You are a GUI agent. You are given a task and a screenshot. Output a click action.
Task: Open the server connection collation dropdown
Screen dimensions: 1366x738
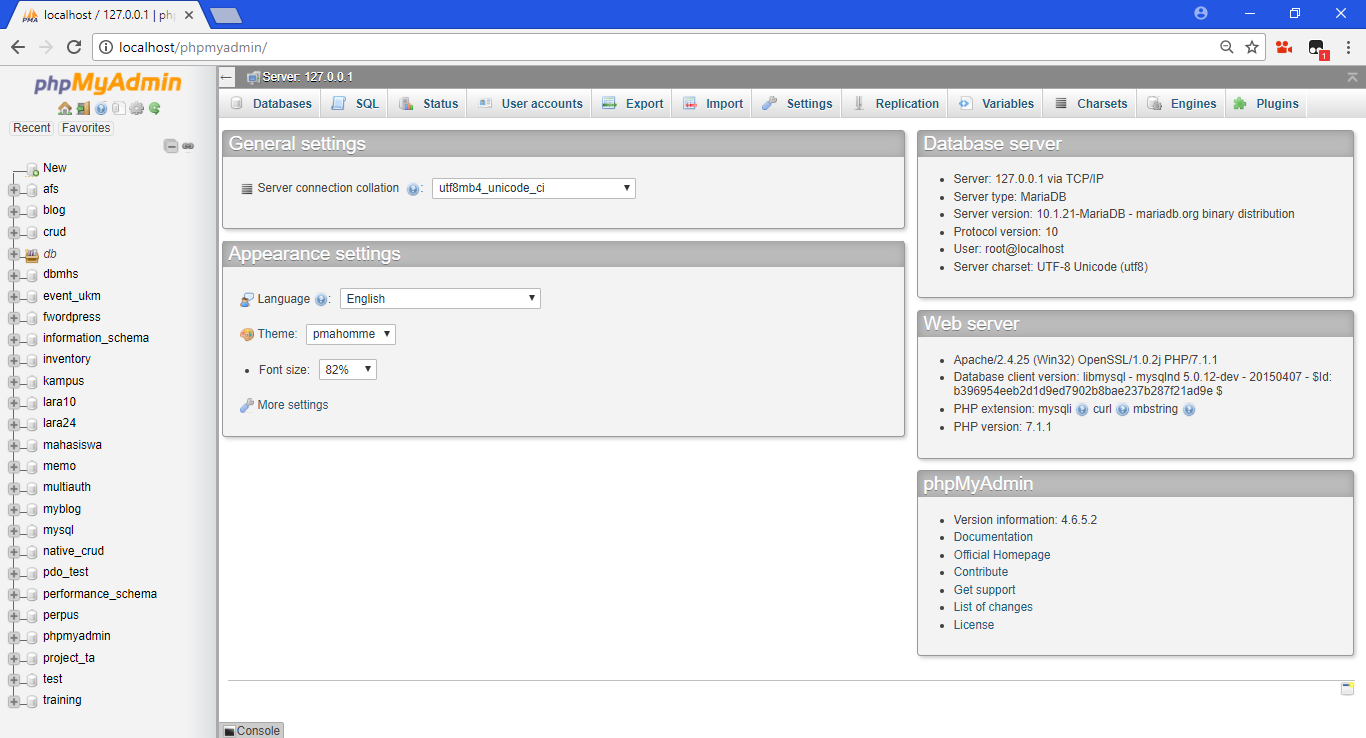533,188
